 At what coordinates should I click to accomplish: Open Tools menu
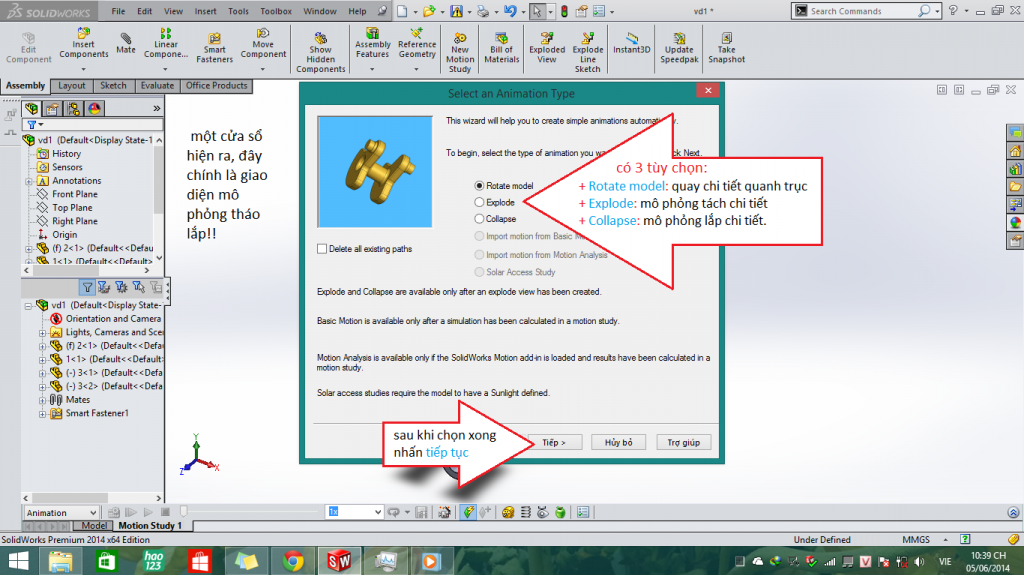point(238,11)
